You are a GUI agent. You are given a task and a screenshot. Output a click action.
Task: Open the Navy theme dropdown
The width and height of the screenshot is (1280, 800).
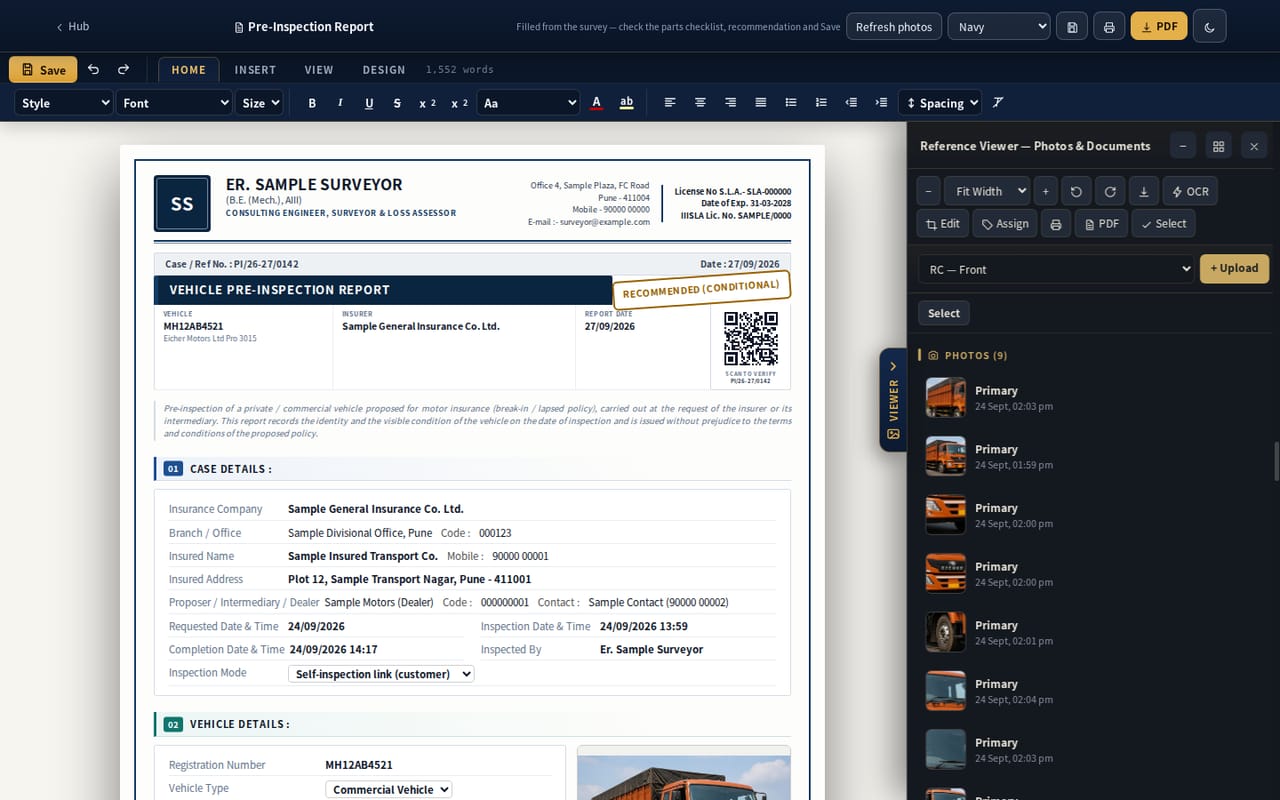(999, 27)
